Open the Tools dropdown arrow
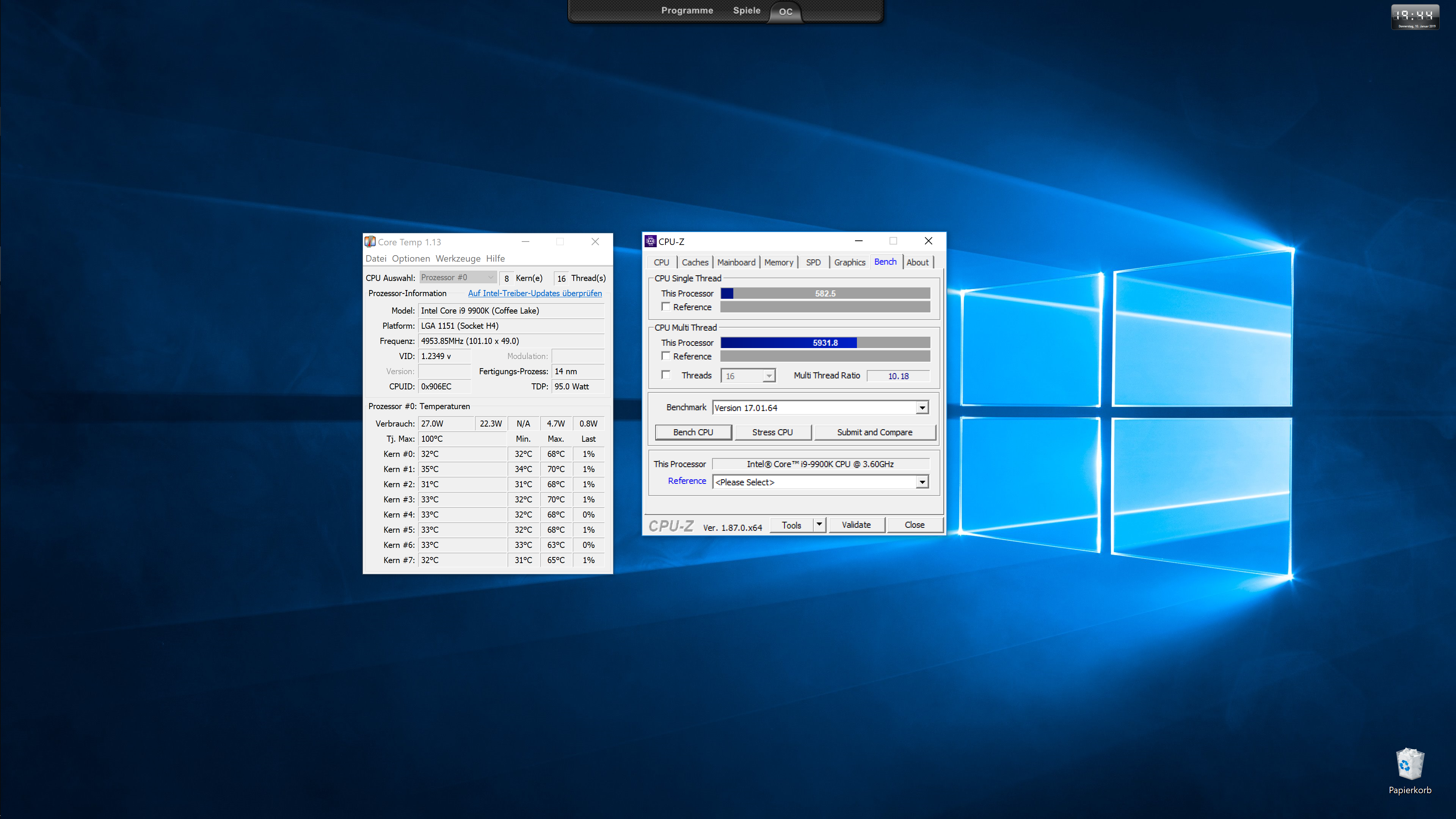 pyautogui.click(x=819, y=524)
